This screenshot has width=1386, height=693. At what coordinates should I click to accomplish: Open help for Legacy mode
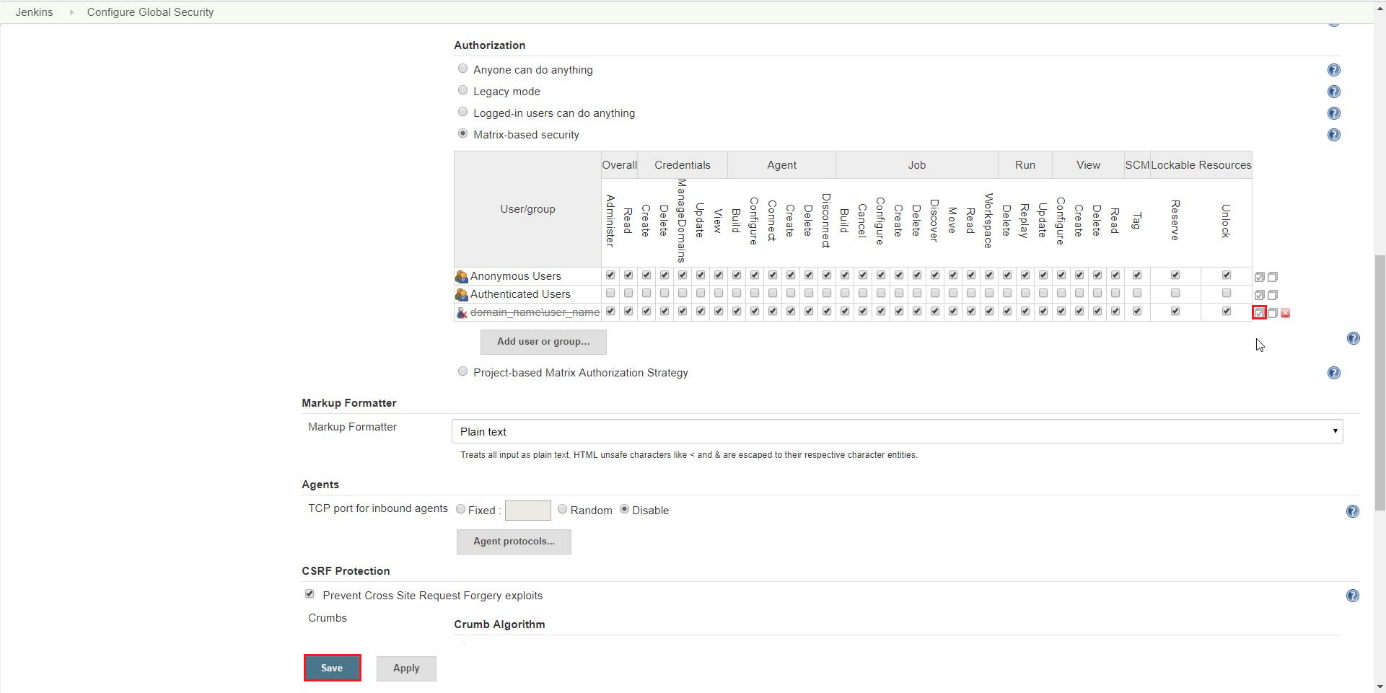click(x=1333, y=92)
